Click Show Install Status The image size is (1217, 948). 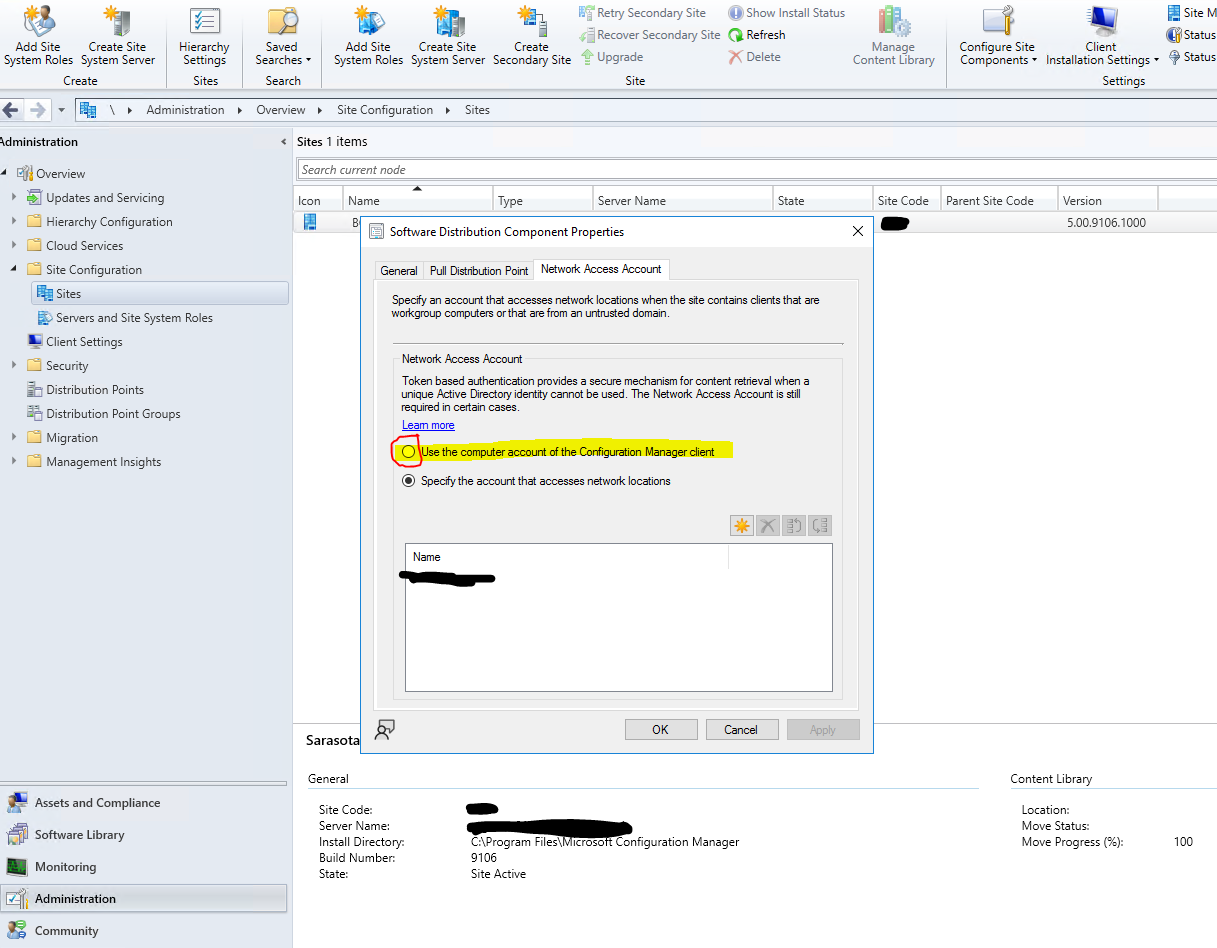click(x=787, y=13)
